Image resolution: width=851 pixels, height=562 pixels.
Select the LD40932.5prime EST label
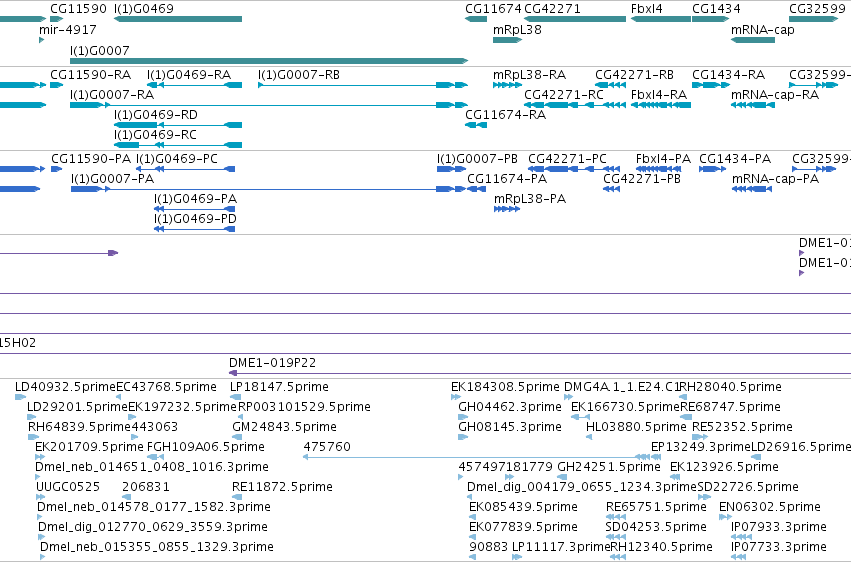click(66, 387)
